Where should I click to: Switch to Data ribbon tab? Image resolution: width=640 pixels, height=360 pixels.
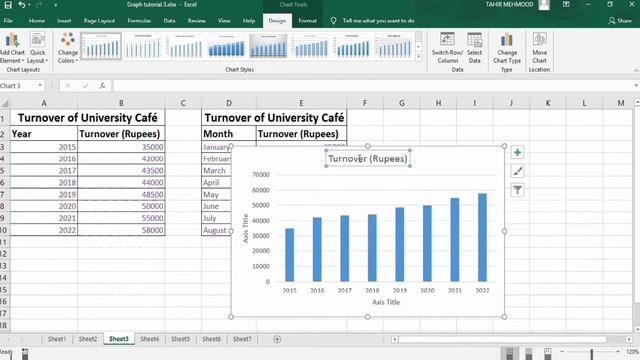pos(169,20)
